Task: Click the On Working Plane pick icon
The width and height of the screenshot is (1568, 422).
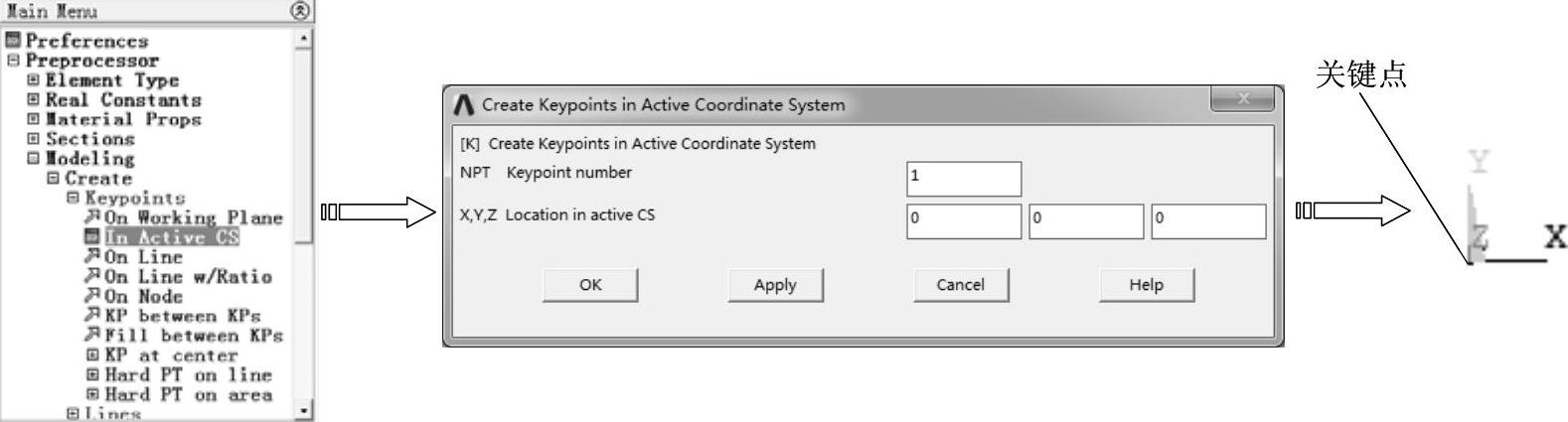Action: pos(92,217)
